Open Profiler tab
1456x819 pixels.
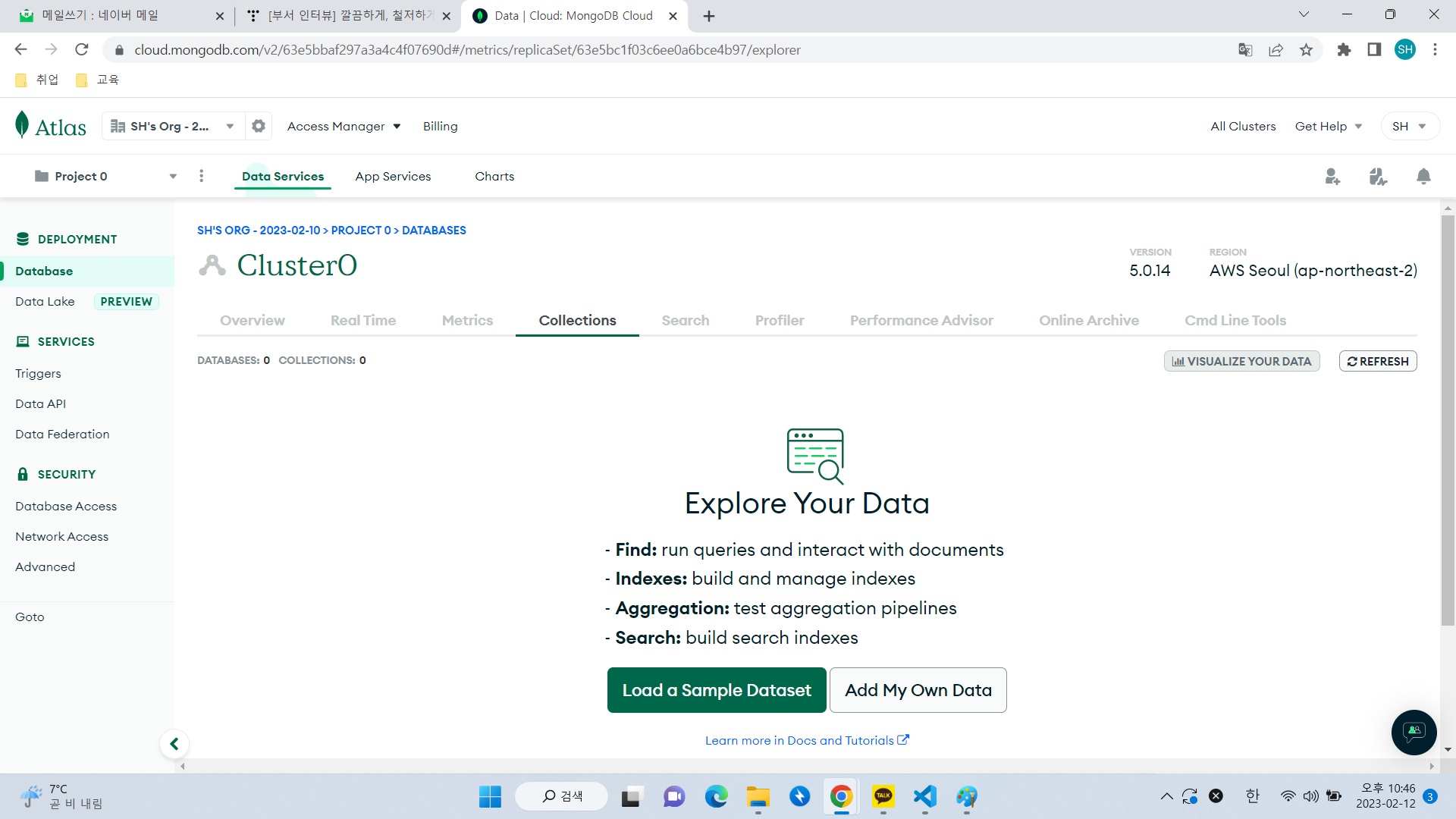(x=780, y=321)
